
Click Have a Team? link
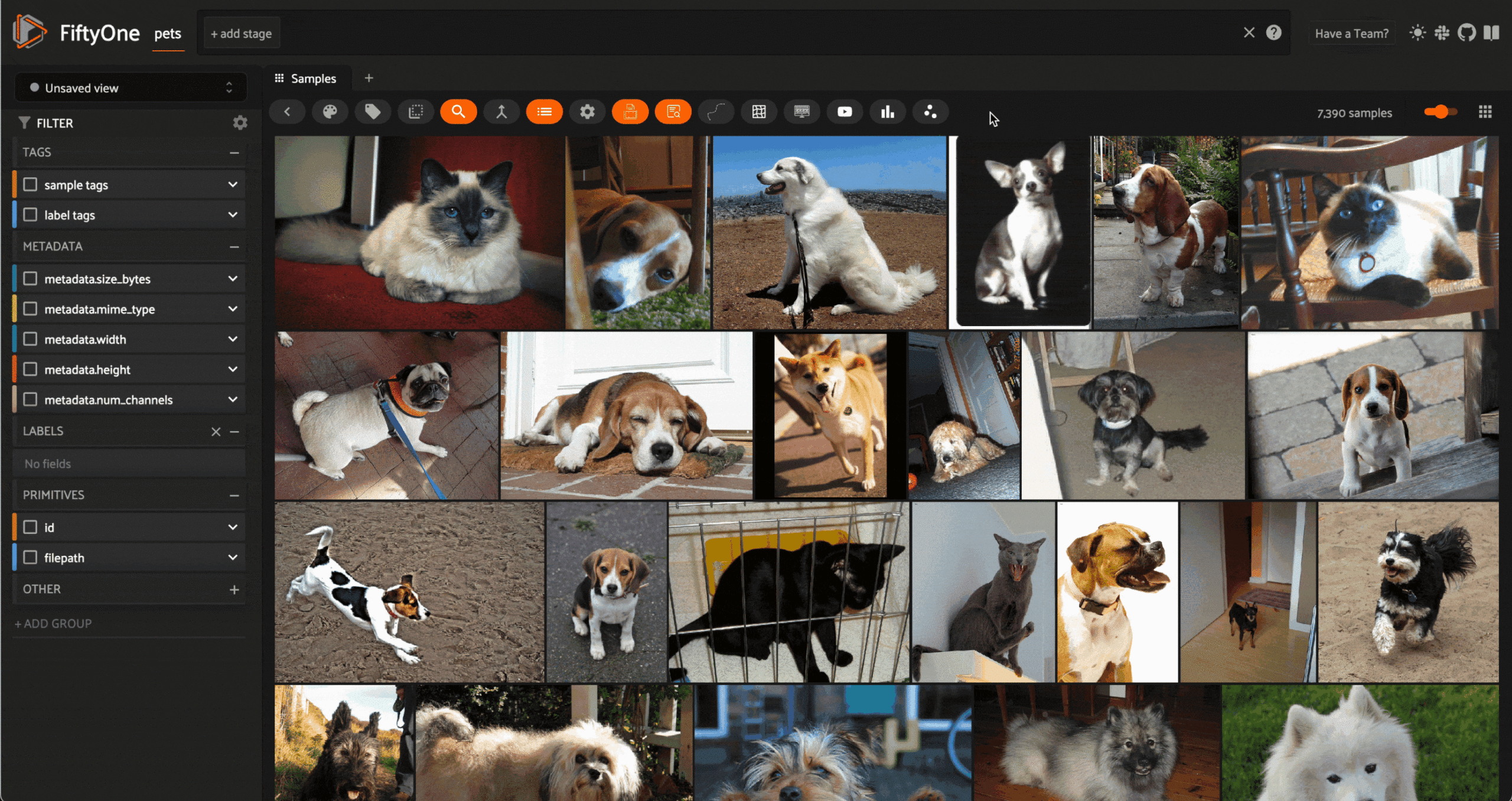1351,34
